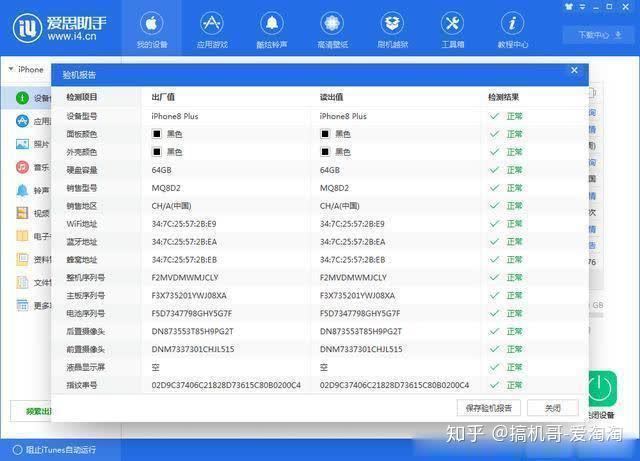The width and height of the screenshot is (640, 461).
Task: Open 应用游戏 (Apps & Games) icon
Action: pyautogui.click(x=212, y=23)
